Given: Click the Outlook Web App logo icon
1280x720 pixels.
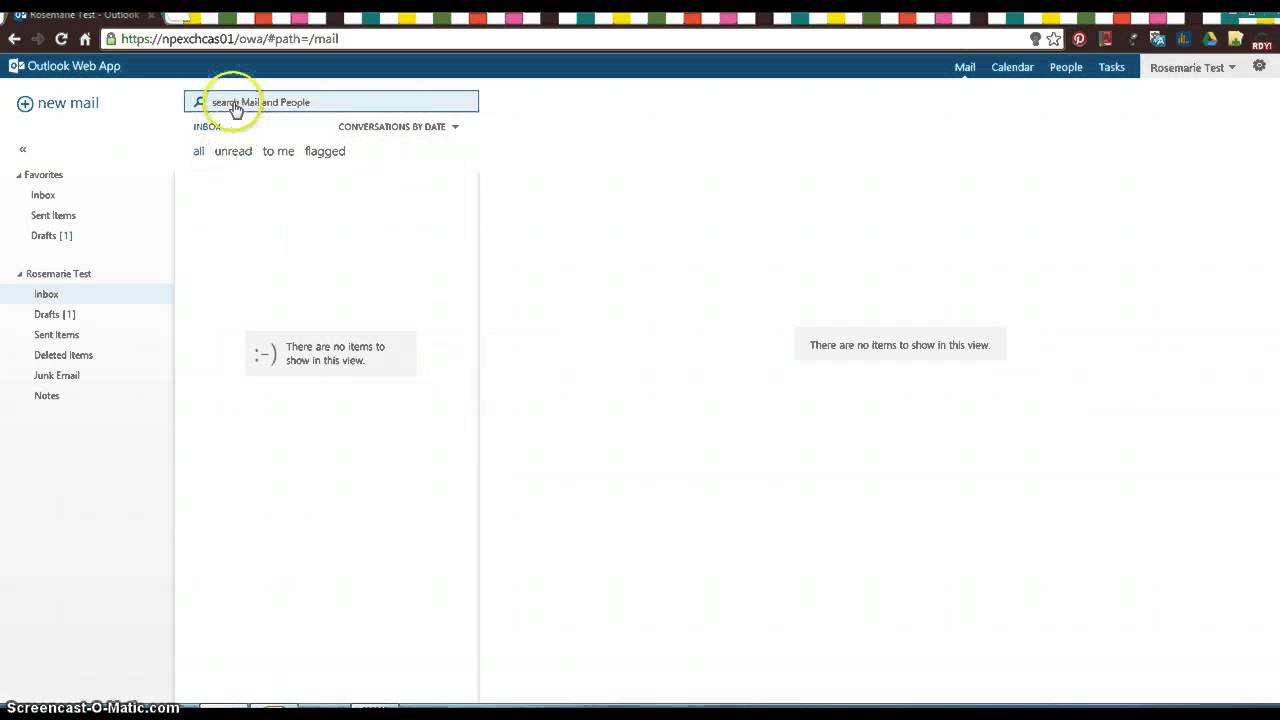Looking at the screenshot, I should click(16, 66).
